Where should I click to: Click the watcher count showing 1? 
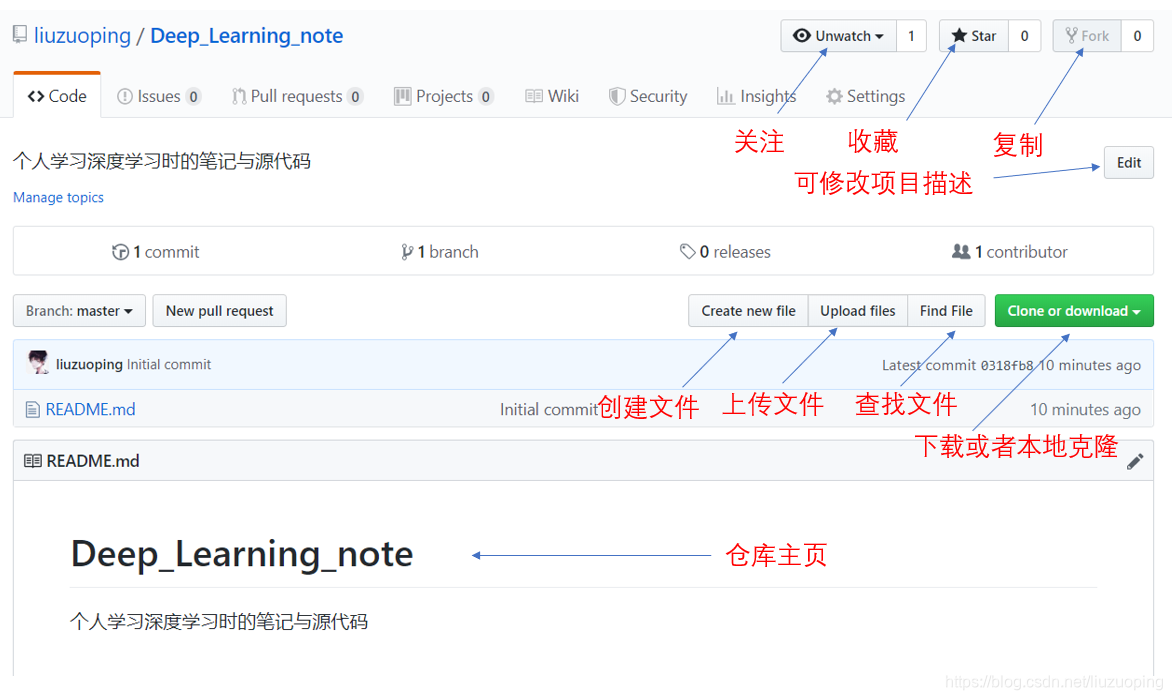(x=911, y=36)
